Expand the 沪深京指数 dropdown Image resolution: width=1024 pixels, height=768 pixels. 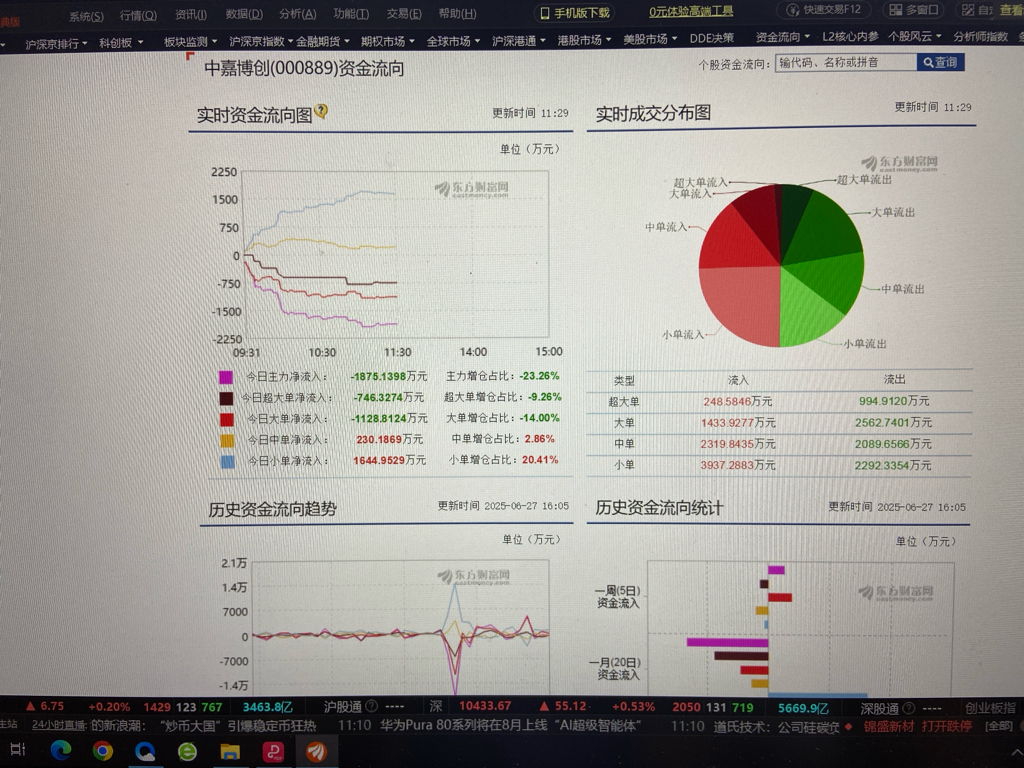point(261,42)
